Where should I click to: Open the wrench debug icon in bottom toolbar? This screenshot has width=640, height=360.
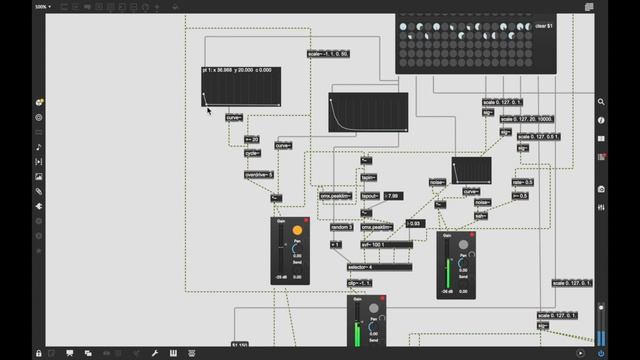(x=155, y=353)
